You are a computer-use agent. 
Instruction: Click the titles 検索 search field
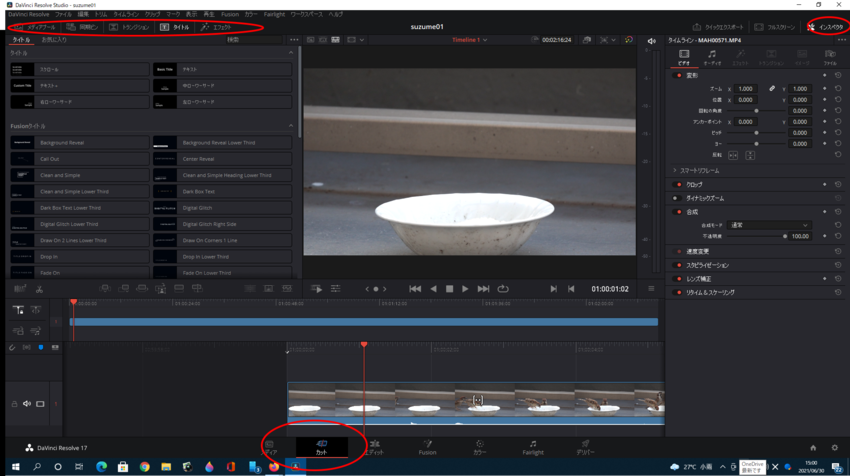click(254, 40)
